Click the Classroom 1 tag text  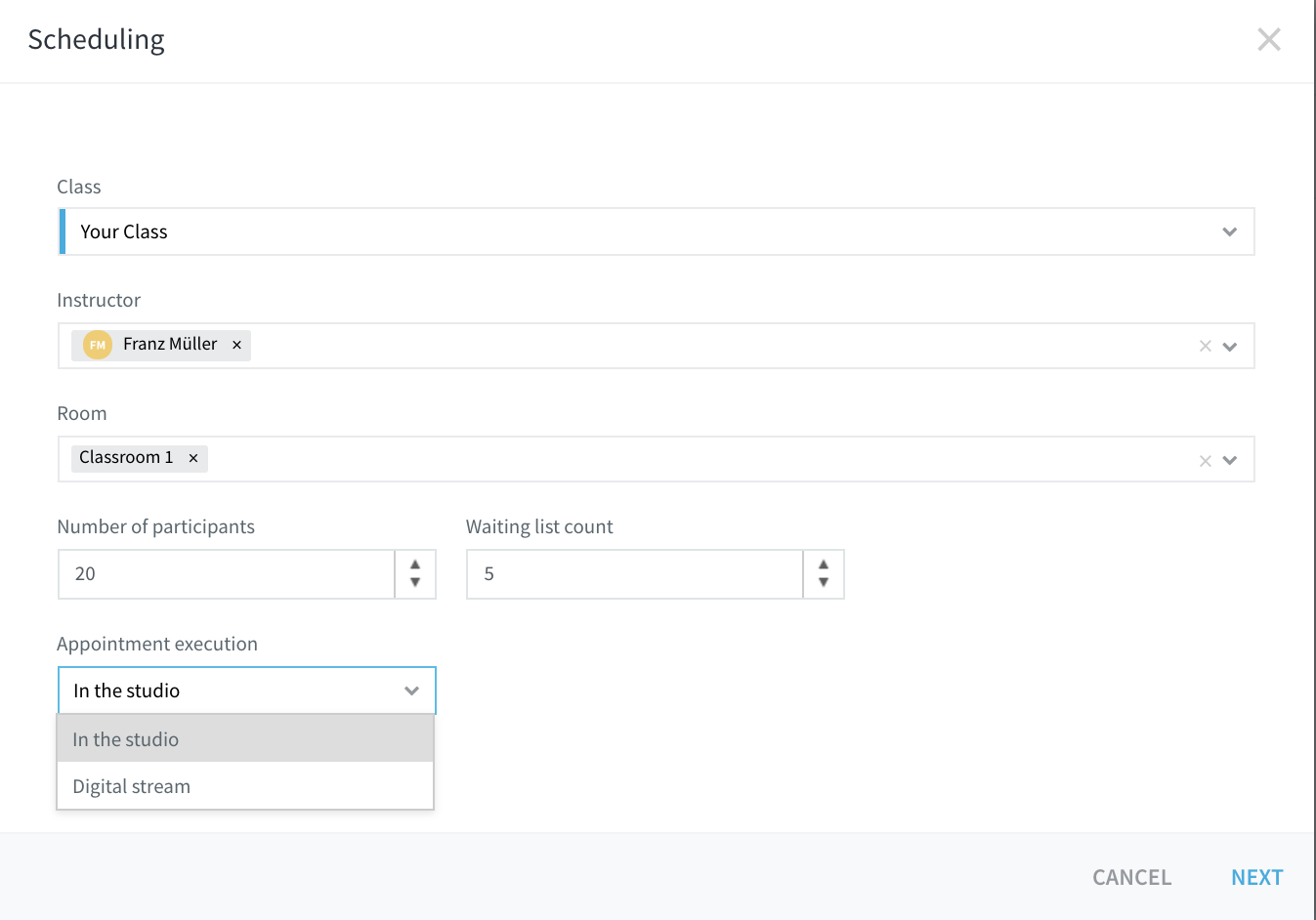click(x=126, y=457)
